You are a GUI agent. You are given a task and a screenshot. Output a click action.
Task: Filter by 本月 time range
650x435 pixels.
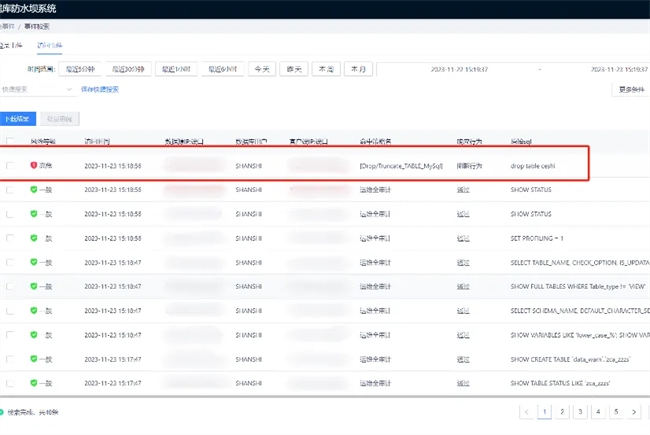click(358, 69)
